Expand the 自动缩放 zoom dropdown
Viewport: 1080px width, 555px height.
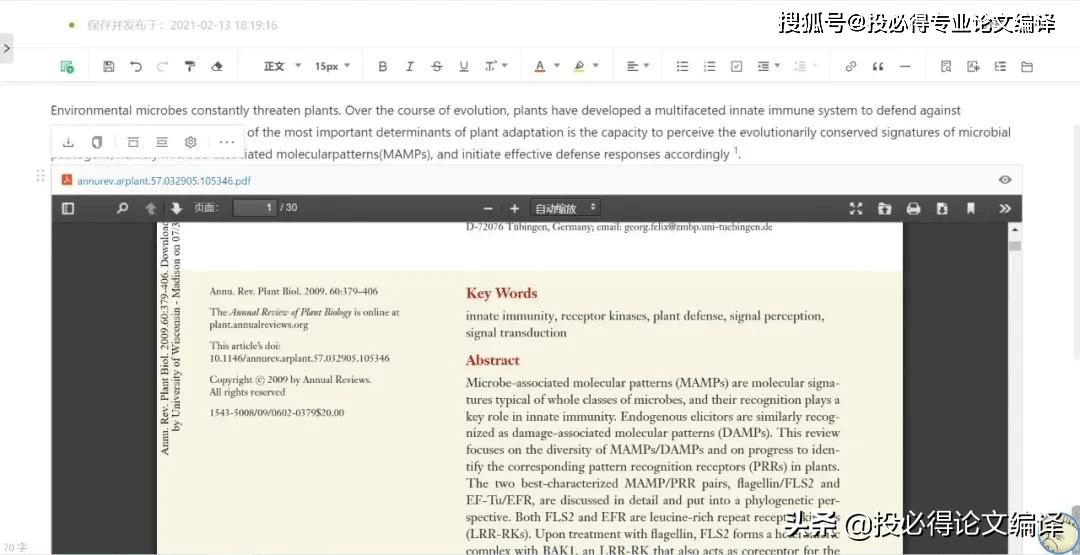[565, 208]
